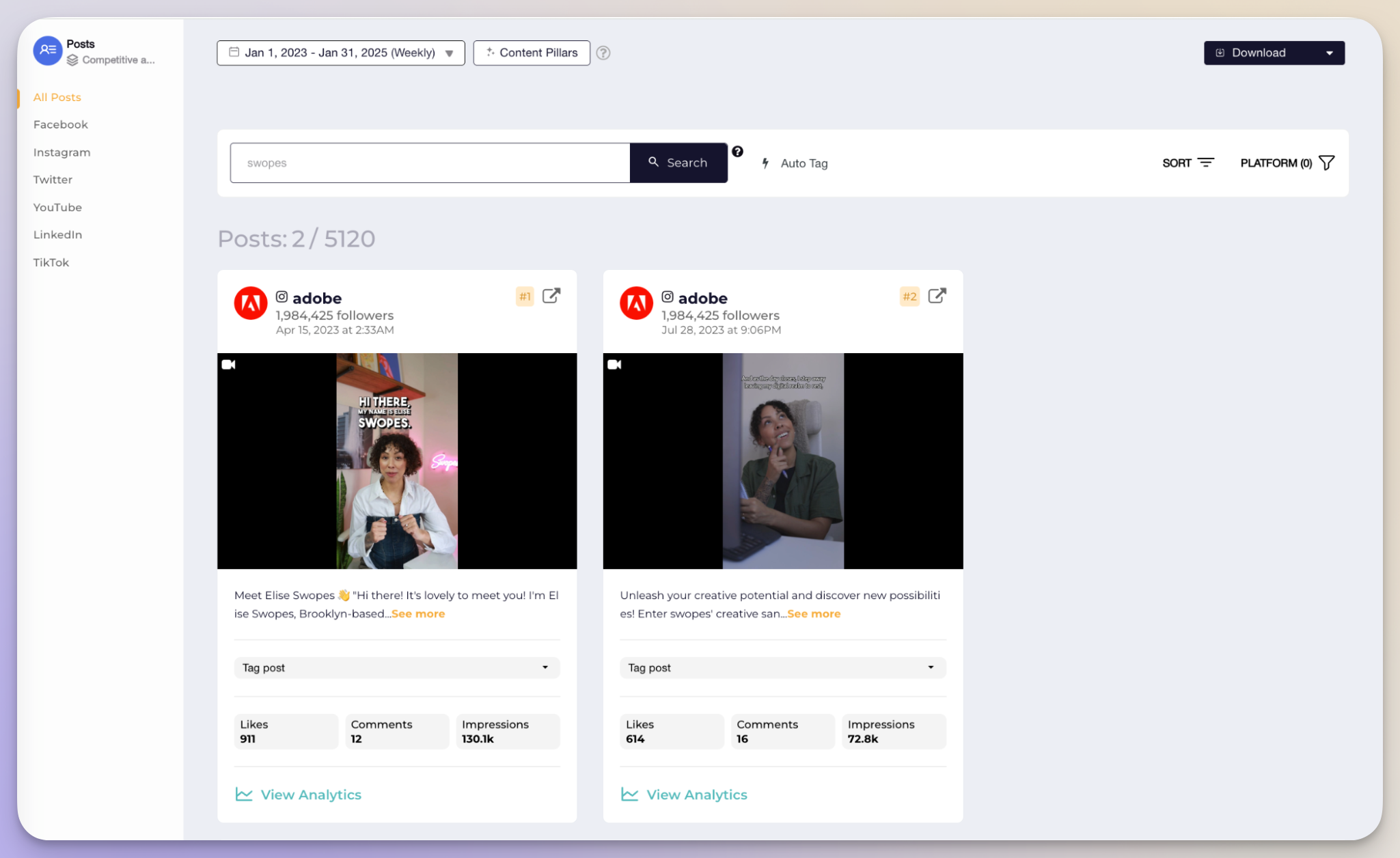Viewport: 1400px width, 858px height.
Task: Click the black question mark beside Search
Action: coord(737,152)
